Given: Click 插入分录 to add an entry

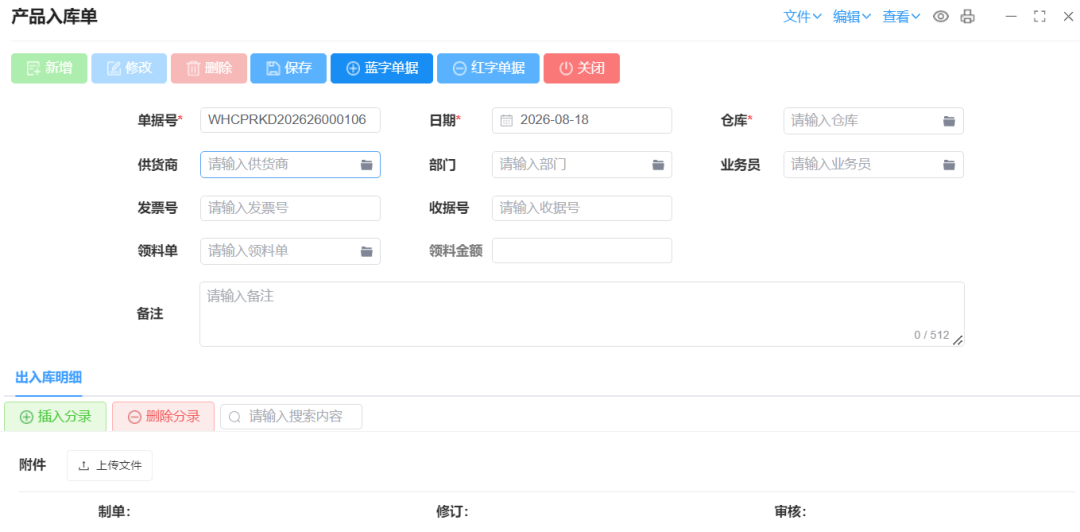Looking at the screenshot, I should 55,416.
